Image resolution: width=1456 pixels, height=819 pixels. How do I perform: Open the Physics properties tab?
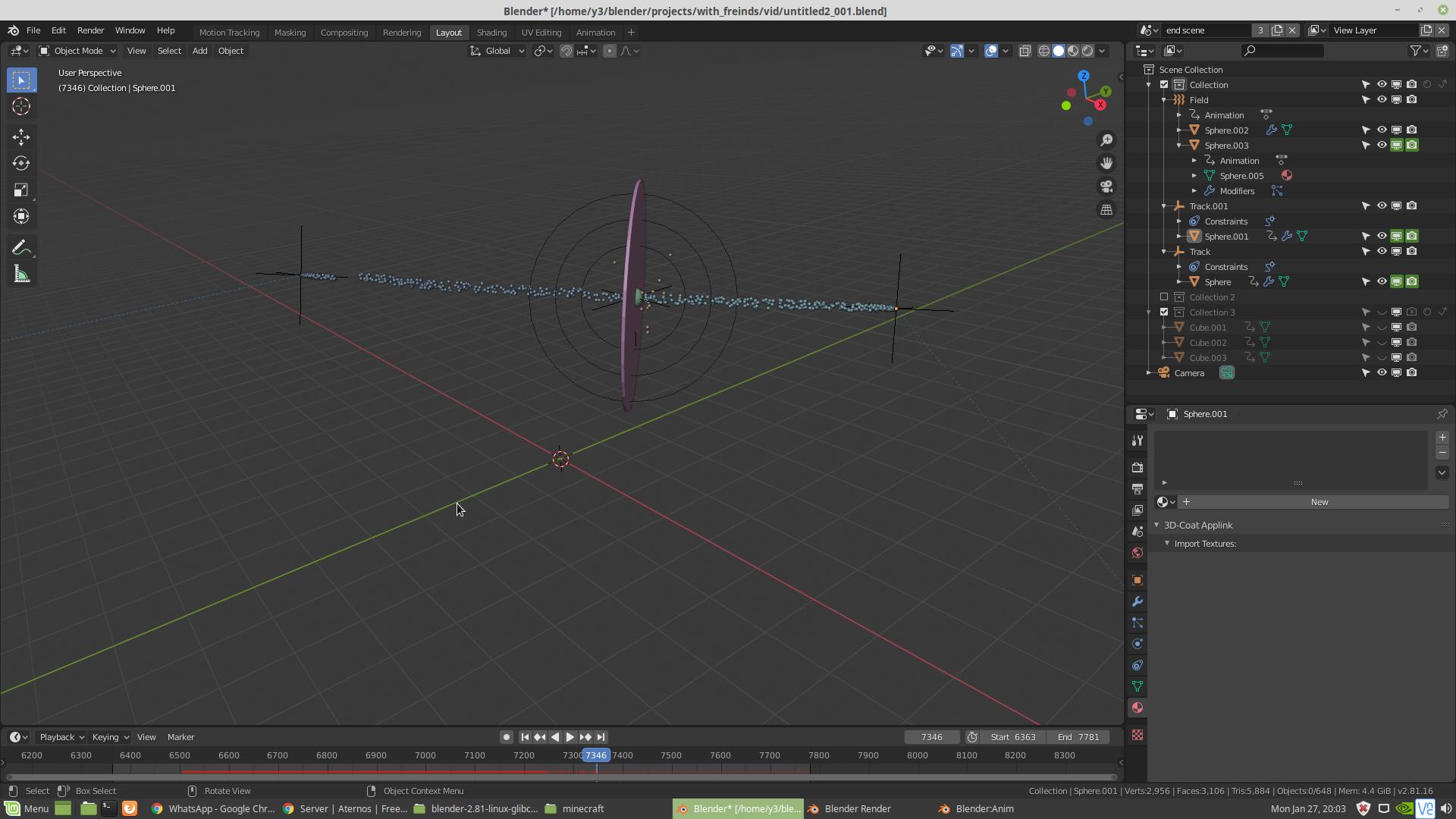[1137, 644]
